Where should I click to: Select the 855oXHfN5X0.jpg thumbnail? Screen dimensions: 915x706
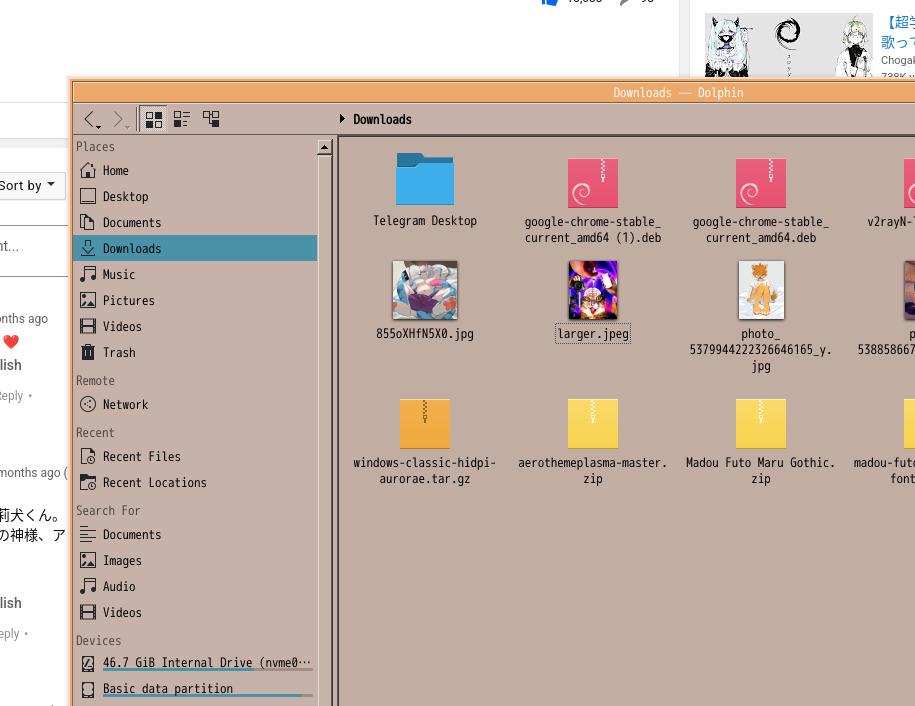click(x=425, y=290)
